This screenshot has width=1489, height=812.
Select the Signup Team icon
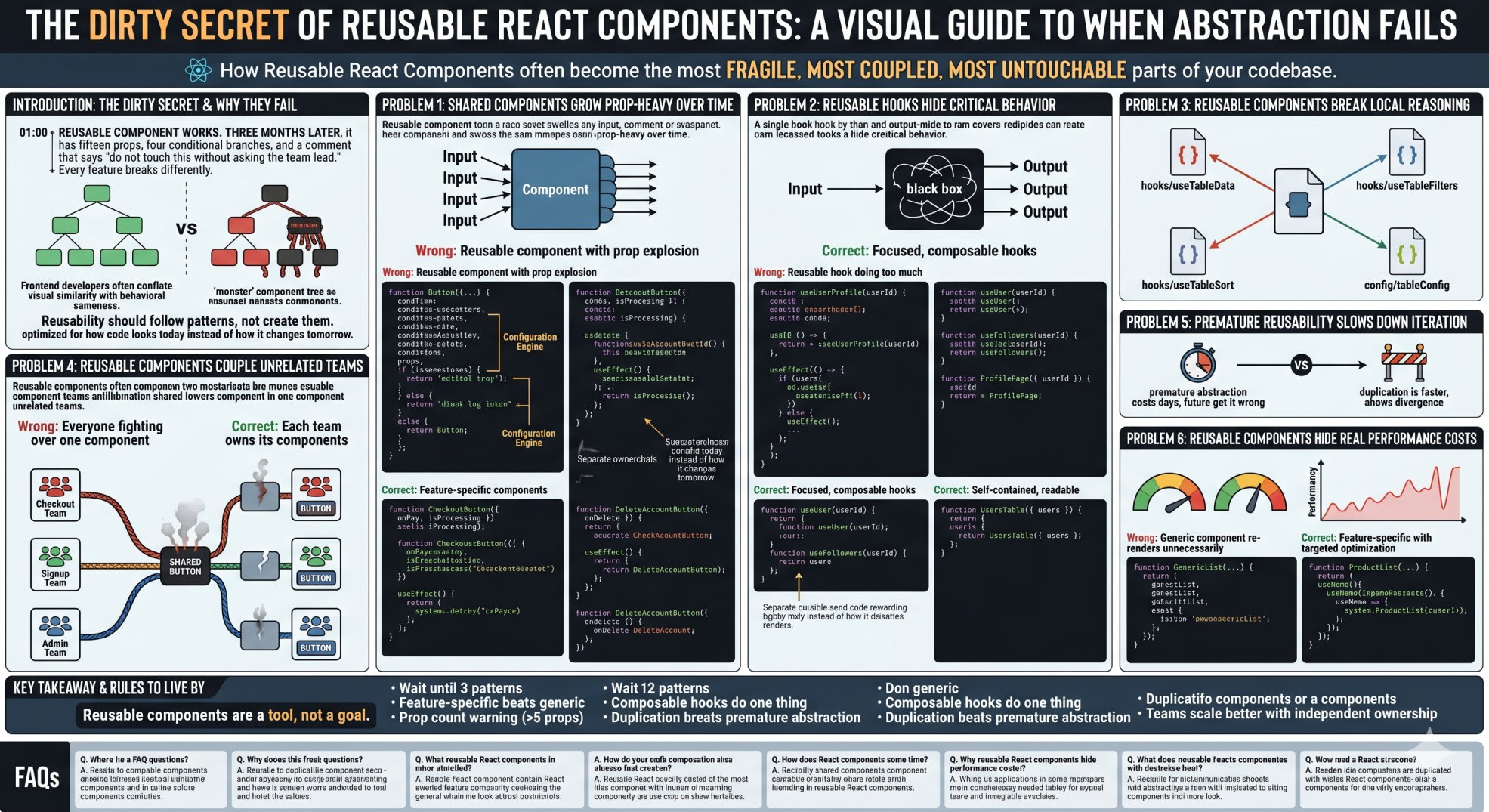55,564
